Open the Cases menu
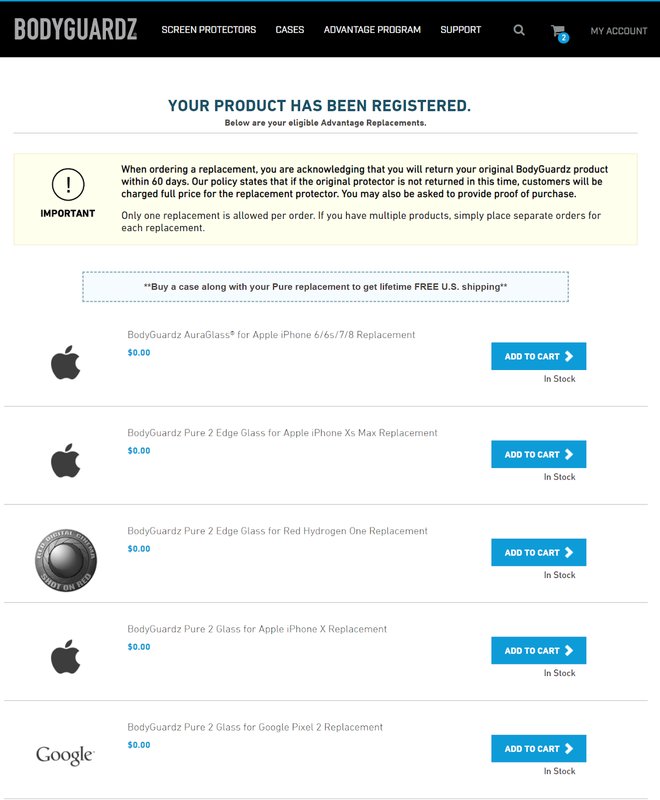Screen dimensions: 660x800 (290, 30)
